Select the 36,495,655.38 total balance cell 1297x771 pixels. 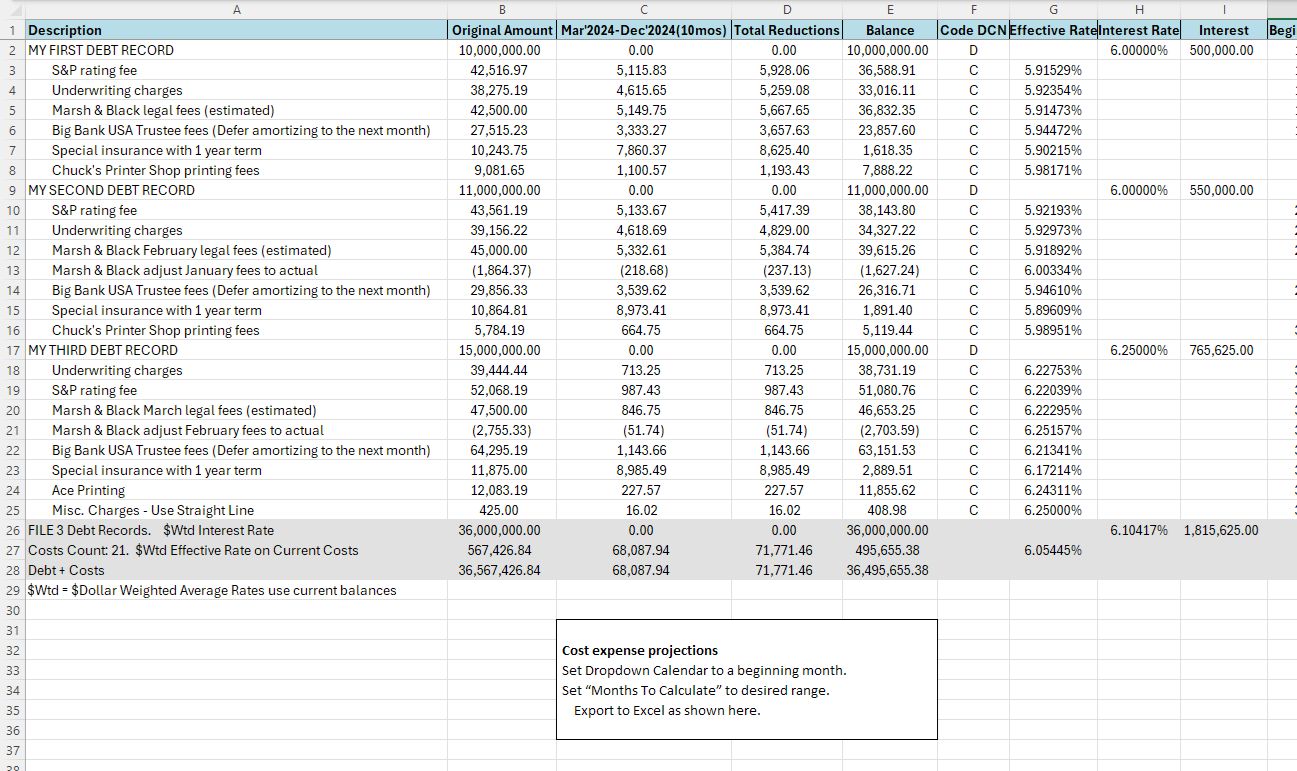coord(890,570)
